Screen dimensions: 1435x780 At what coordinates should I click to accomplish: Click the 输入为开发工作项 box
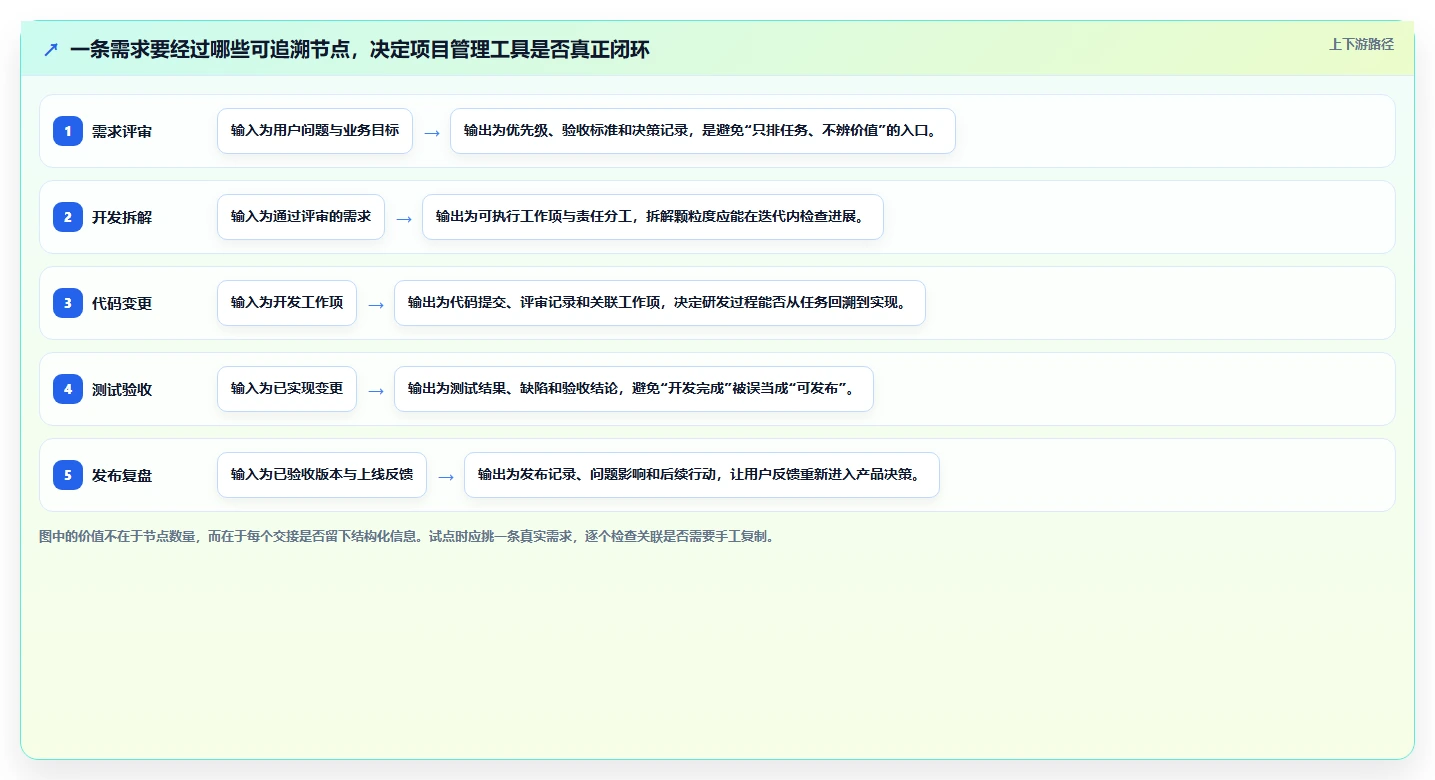[287, 303]
